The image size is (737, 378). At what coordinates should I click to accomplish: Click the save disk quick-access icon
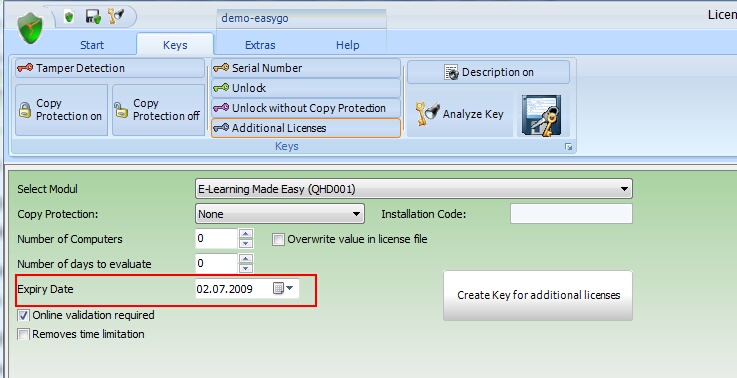tap(93, 17)
